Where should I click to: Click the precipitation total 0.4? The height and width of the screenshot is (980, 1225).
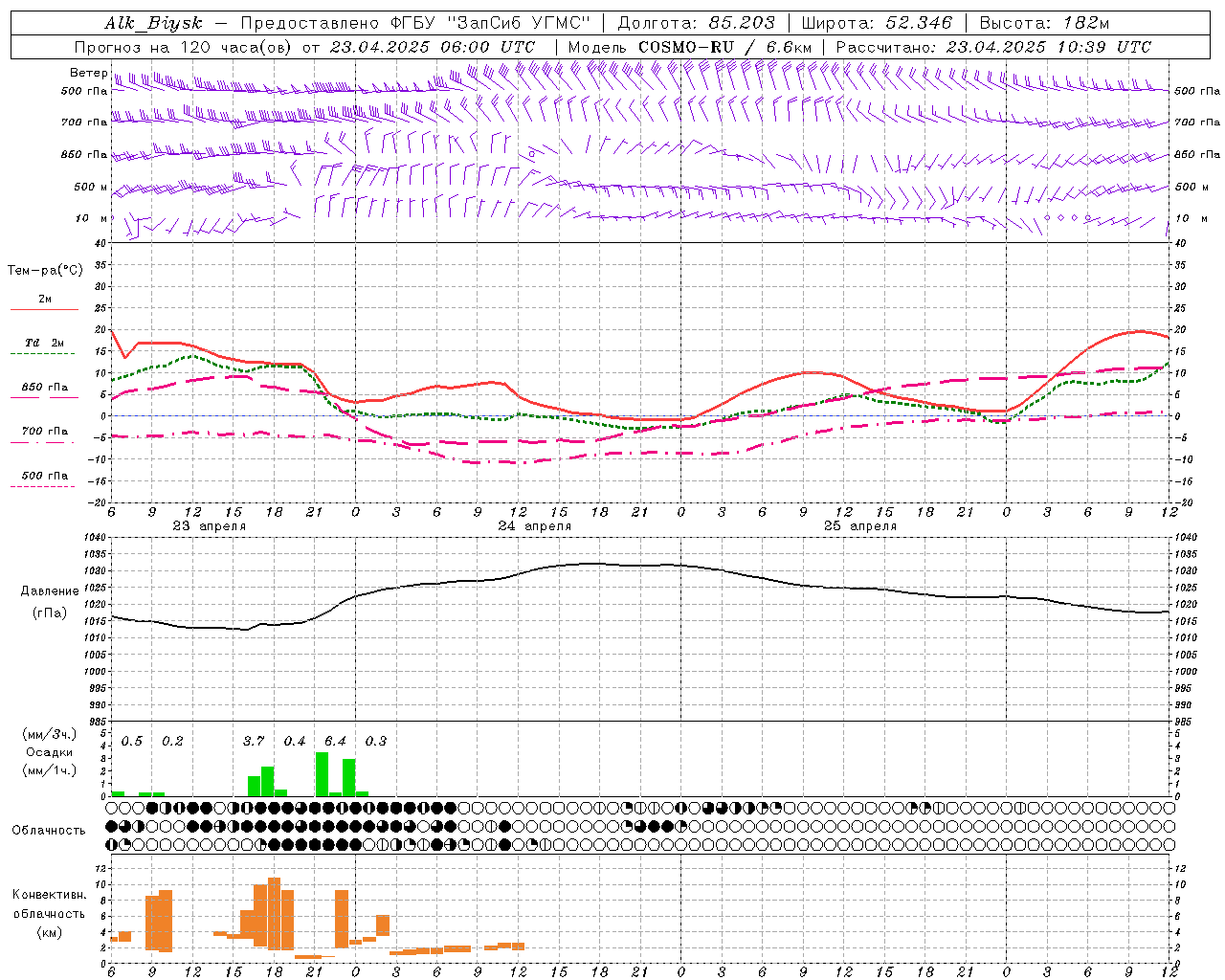(295, 742)
